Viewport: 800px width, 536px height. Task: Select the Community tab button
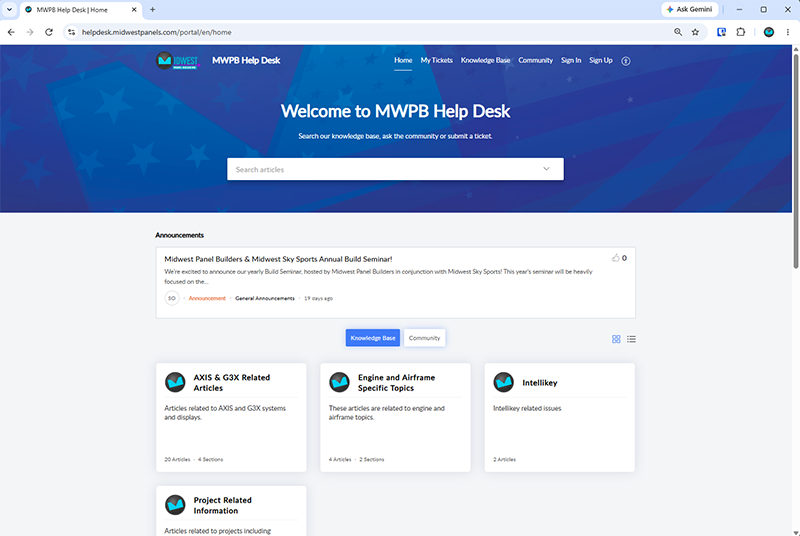424,338
